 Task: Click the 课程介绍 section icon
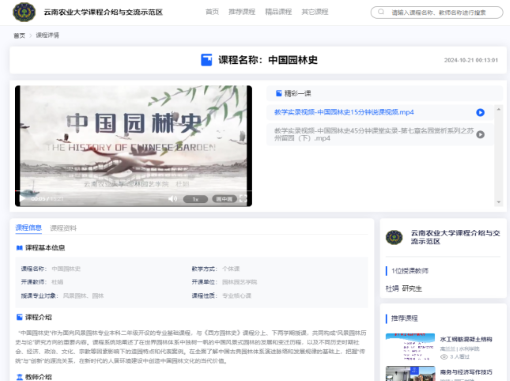19,317
